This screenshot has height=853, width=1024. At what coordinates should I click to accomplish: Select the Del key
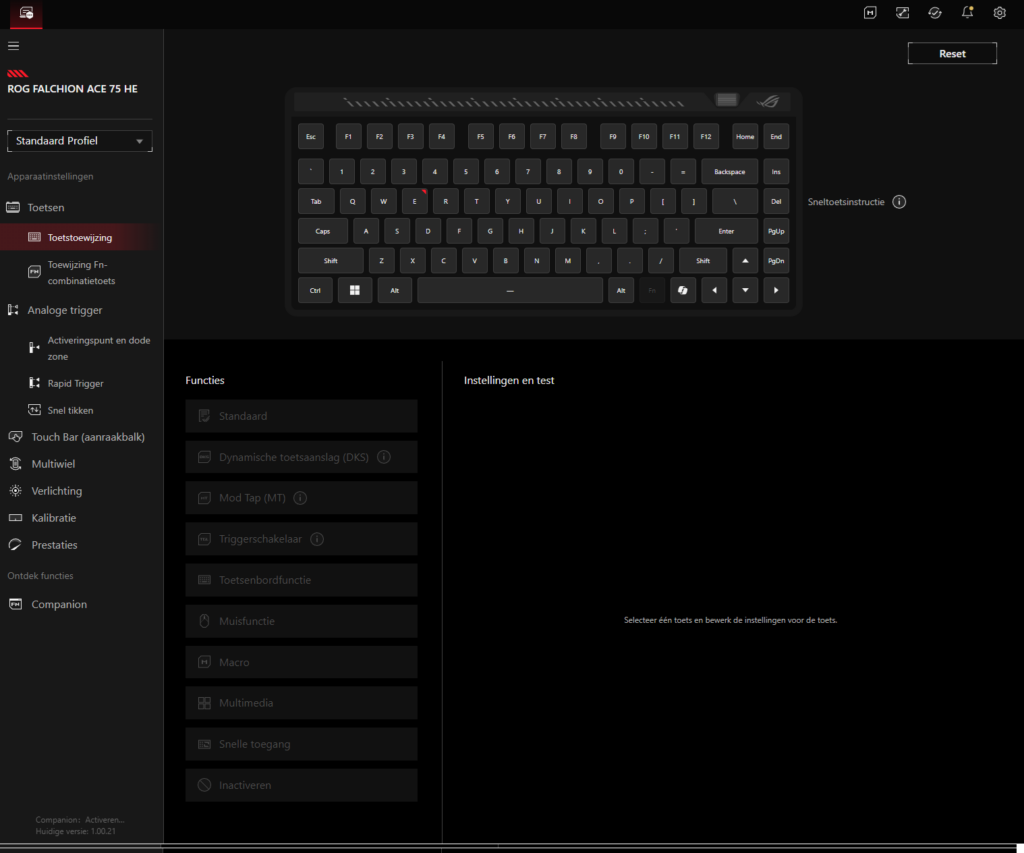coord(776,201)
